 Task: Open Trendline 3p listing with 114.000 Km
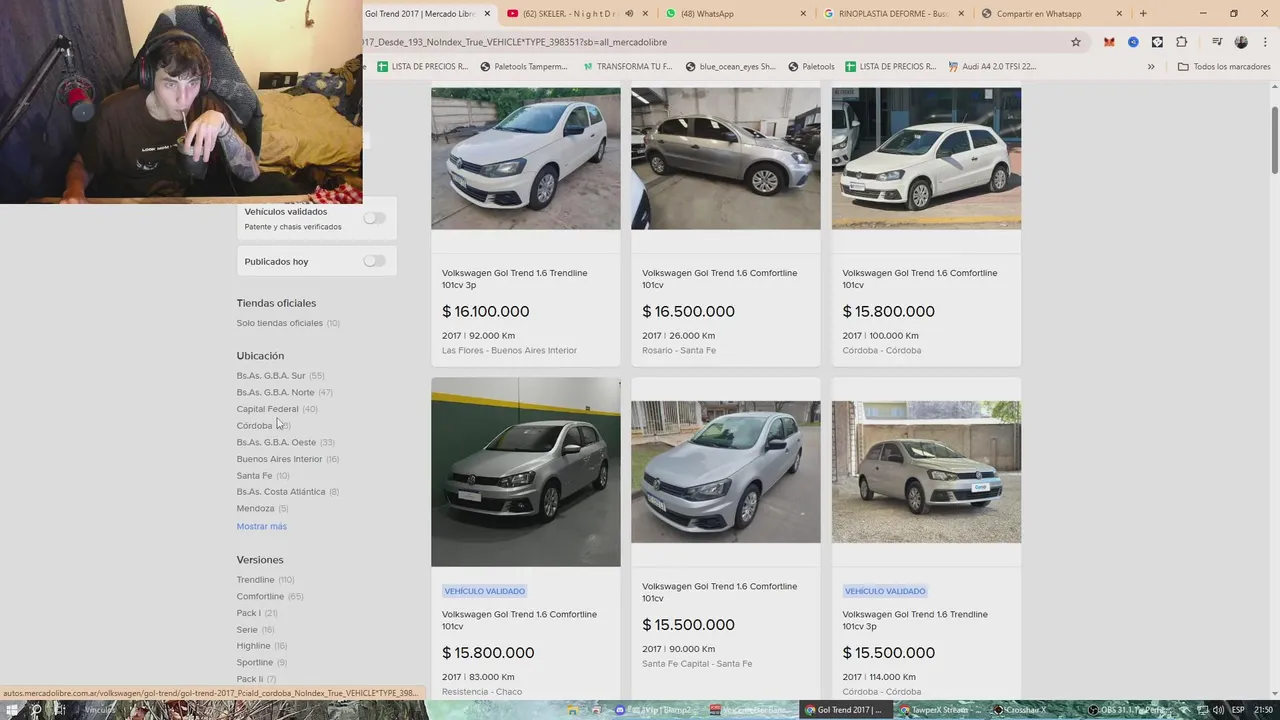(x=915, y=620)
